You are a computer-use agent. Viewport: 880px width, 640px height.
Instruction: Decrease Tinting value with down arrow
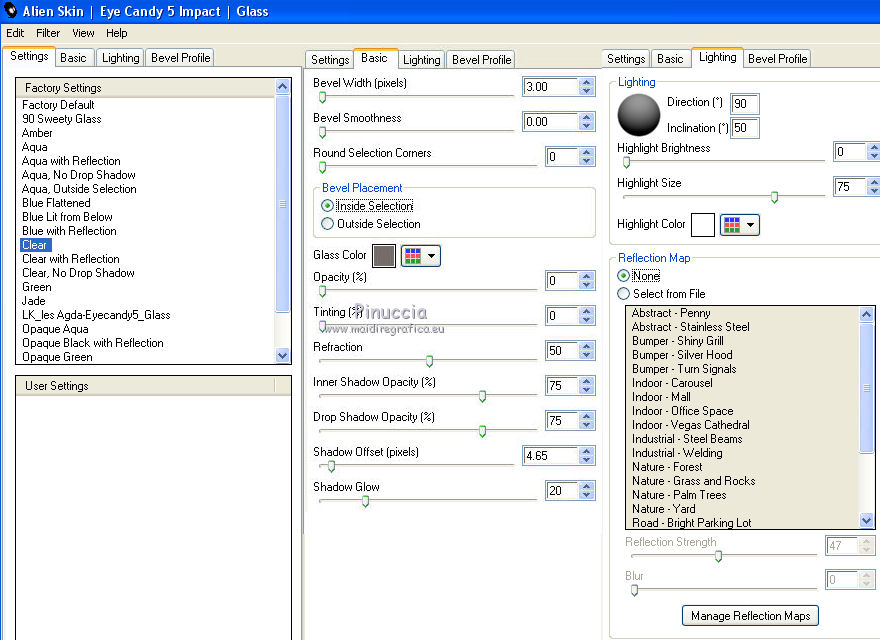(586, 320)
